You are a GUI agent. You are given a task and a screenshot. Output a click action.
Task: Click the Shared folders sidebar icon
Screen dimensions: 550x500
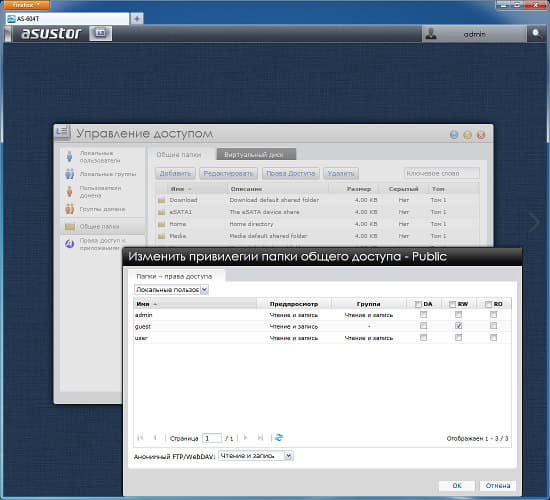click(70, 227)
